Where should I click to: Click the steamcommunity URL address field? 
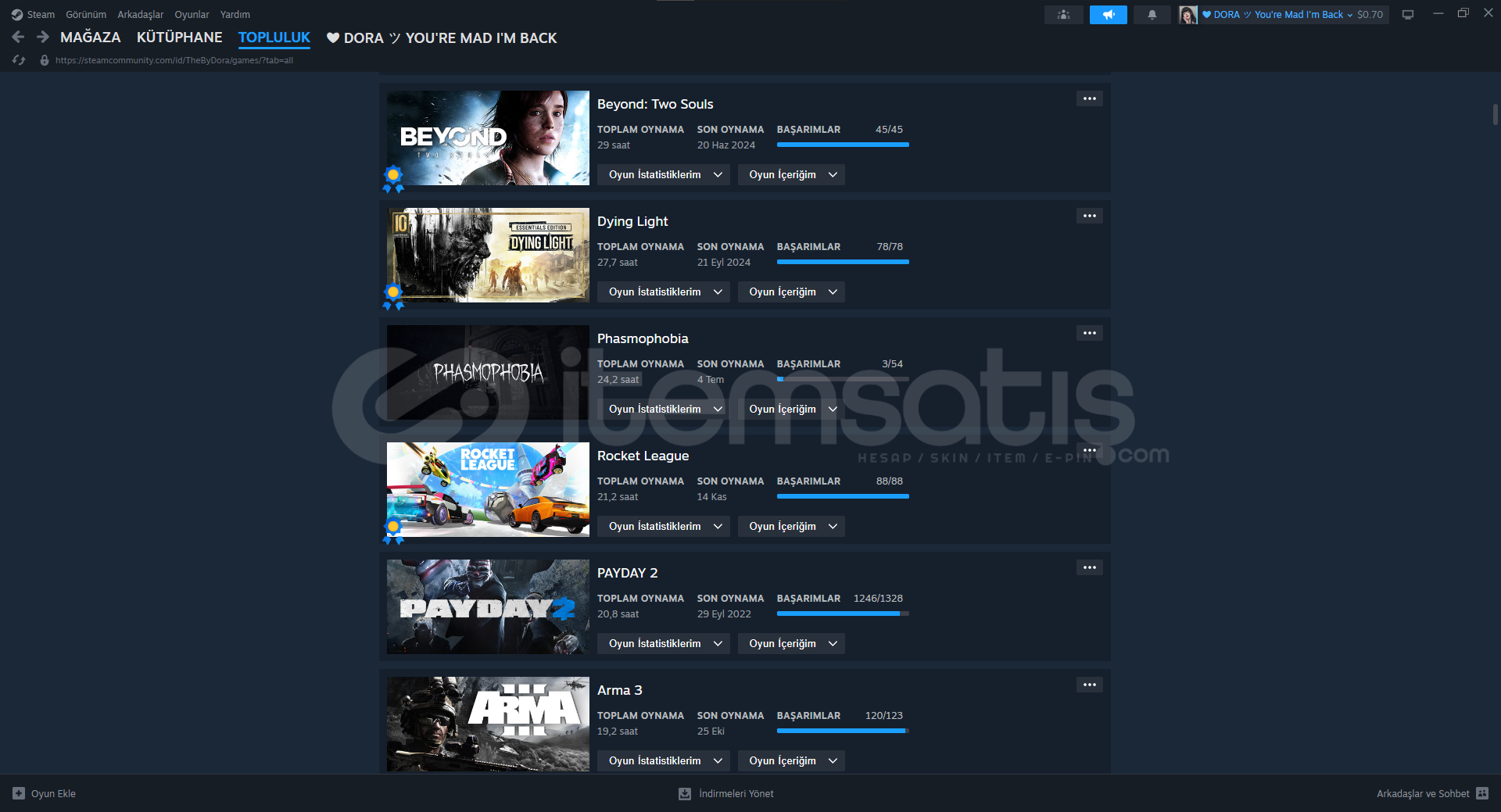tap(174, 60)
